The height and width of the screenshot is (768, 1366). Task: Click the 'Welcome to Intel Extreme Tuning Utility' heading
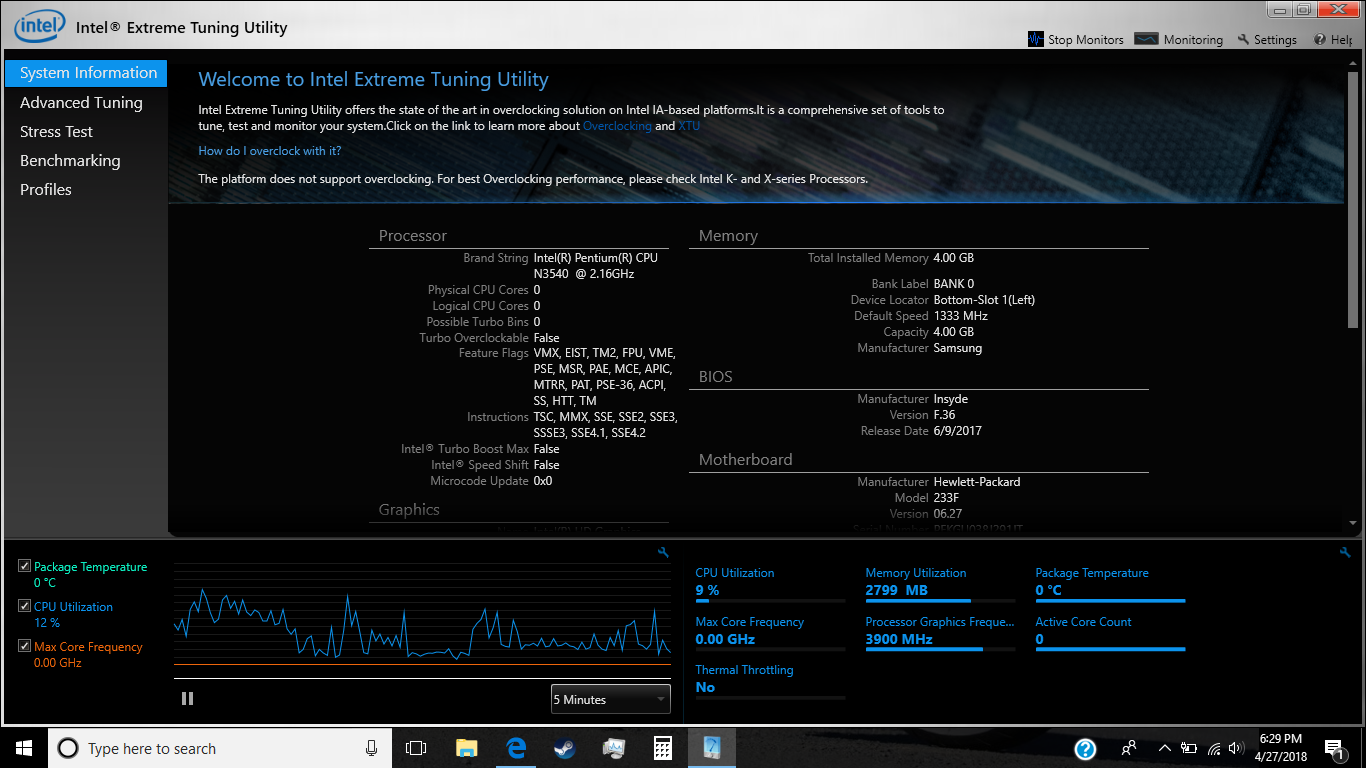(374, 79)
